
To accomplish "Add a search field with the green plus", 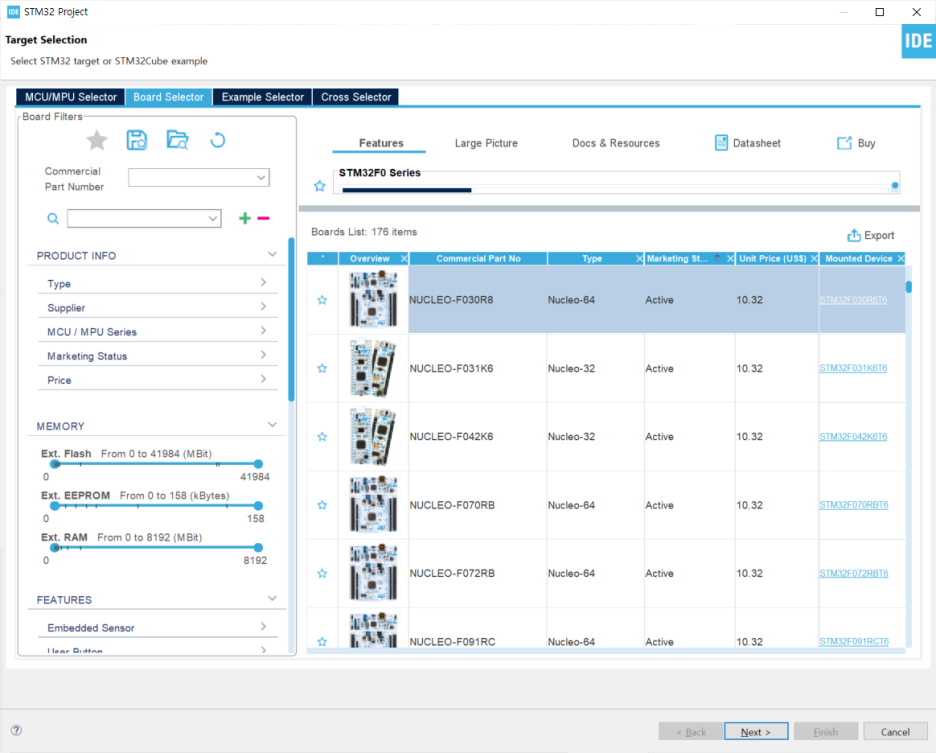I will pyautogui.click(x=245, y=219).
